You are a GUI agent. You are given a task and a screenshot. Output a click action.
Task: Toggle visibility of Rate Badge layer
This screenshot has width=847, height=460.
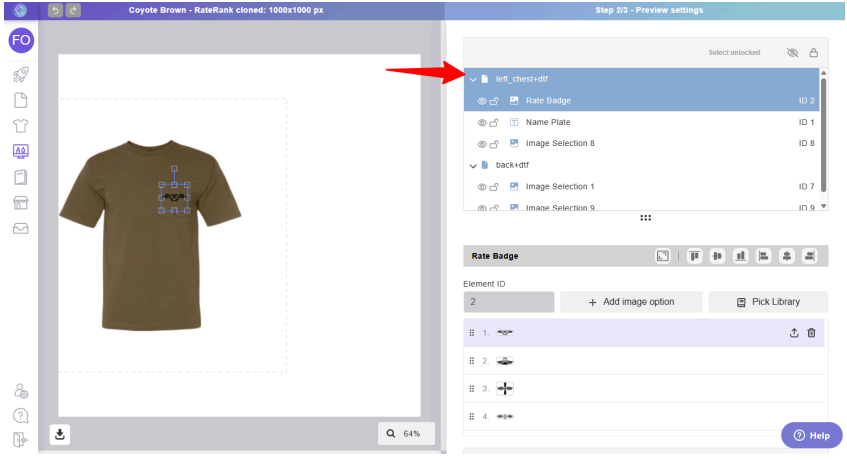click(x=481, y=101)
